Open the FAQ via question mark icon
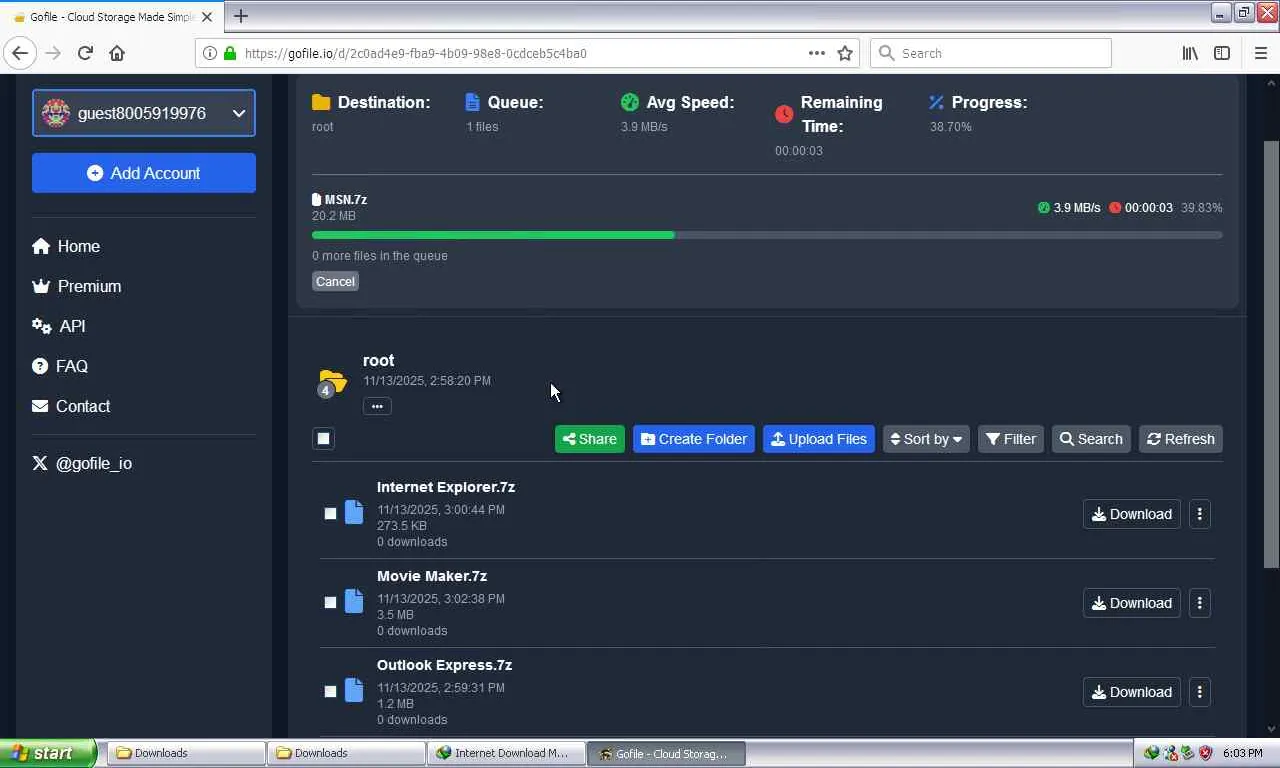The width and height of the screenshot is (1280, 768). pos(40,366)
